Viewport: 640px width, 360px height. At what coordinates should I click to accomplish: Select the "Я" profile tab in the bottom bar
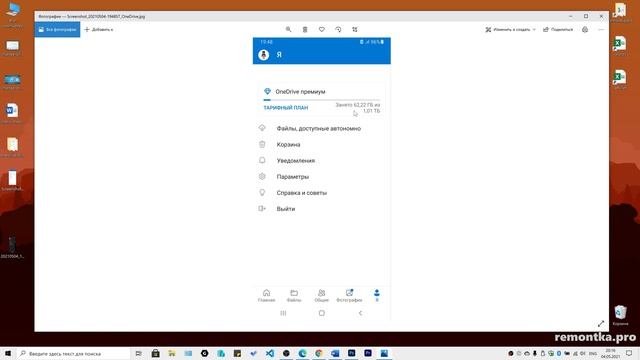pos(377,296)
